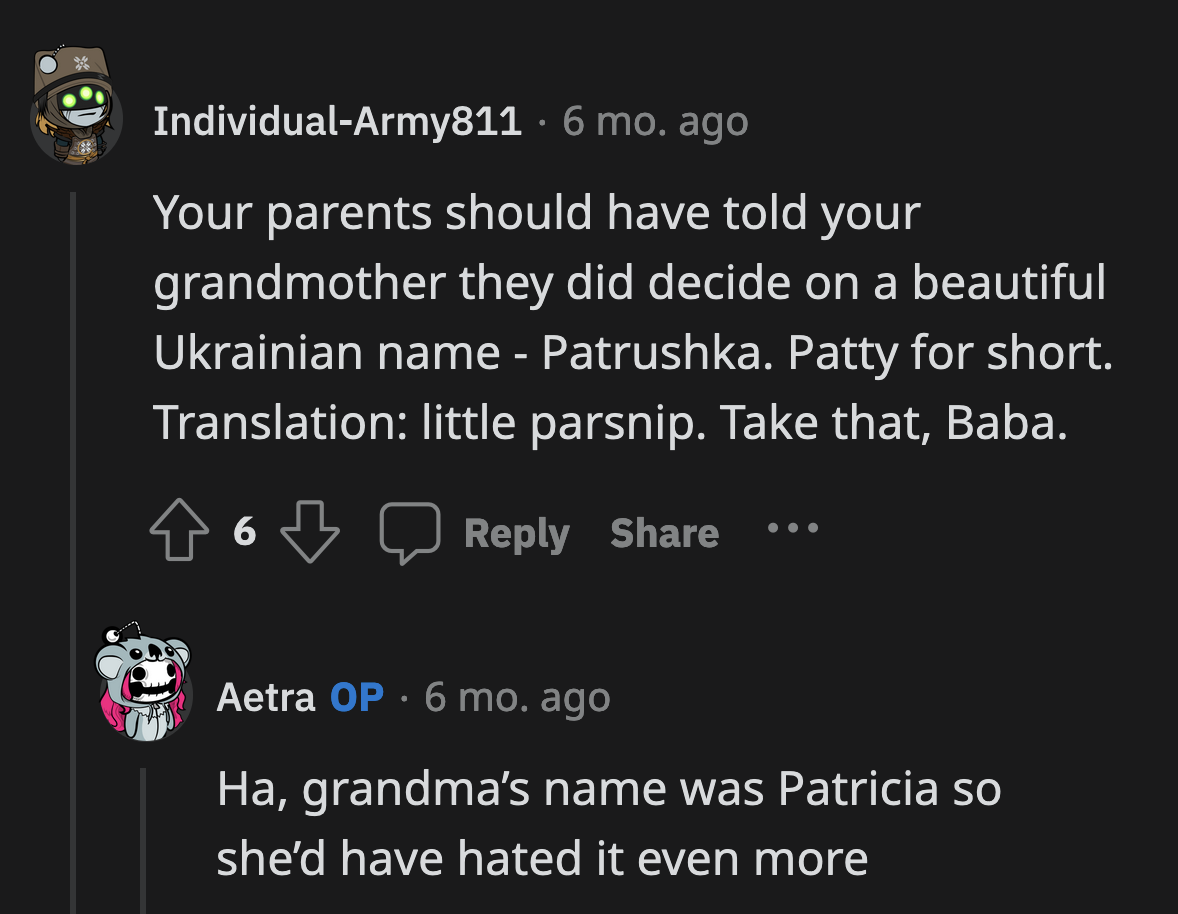Open Aetra's koala avatar

point(144,680)
